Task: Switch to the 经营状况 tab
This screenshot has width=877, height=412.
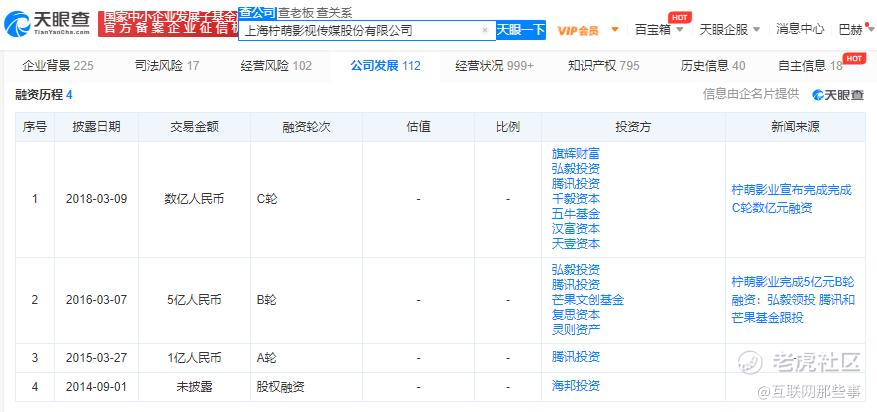Action: coord(494,66)
